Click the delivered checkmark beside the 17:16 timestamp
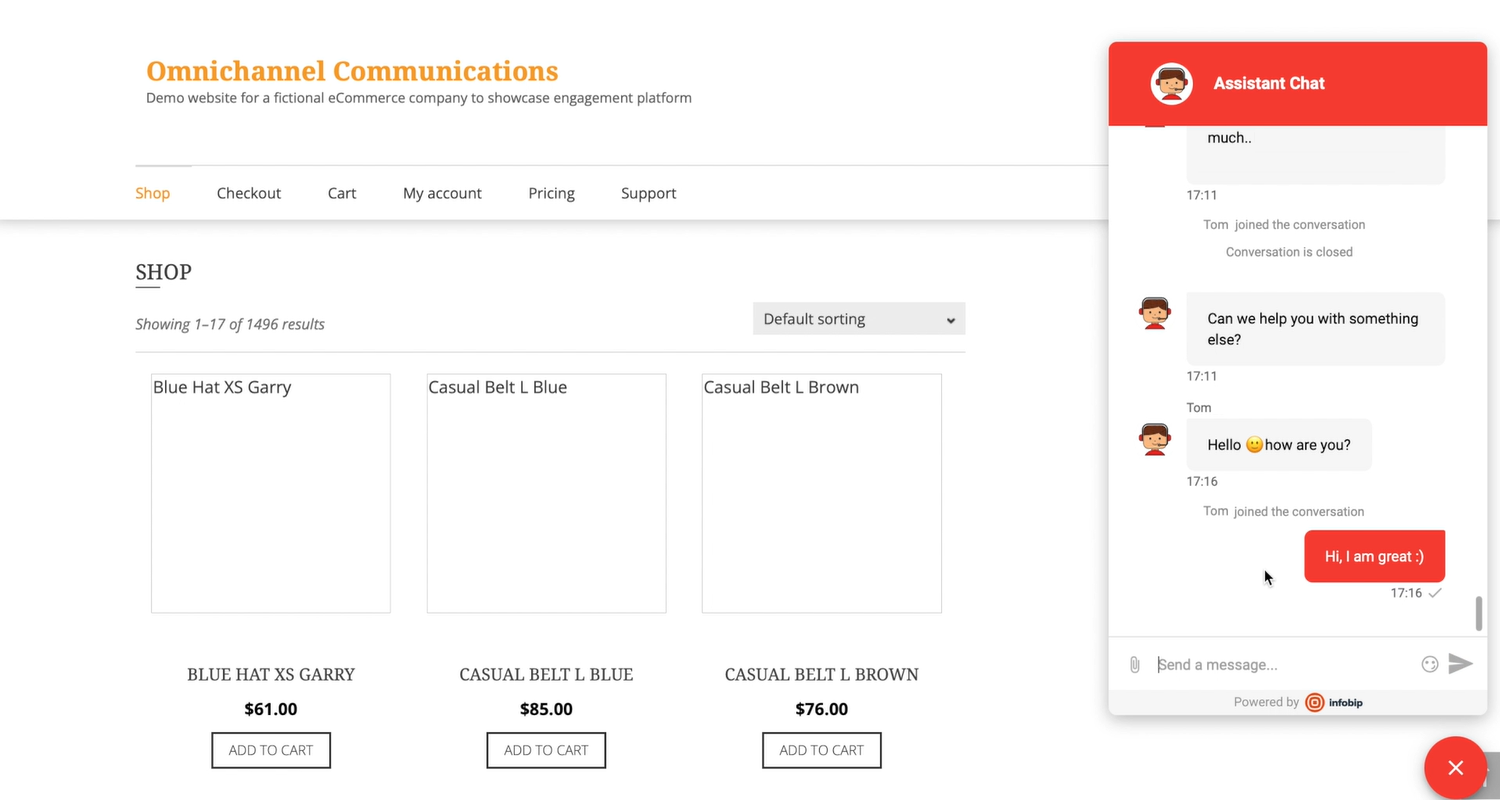Screen dimensions: 1500x800 [1435, 593]
